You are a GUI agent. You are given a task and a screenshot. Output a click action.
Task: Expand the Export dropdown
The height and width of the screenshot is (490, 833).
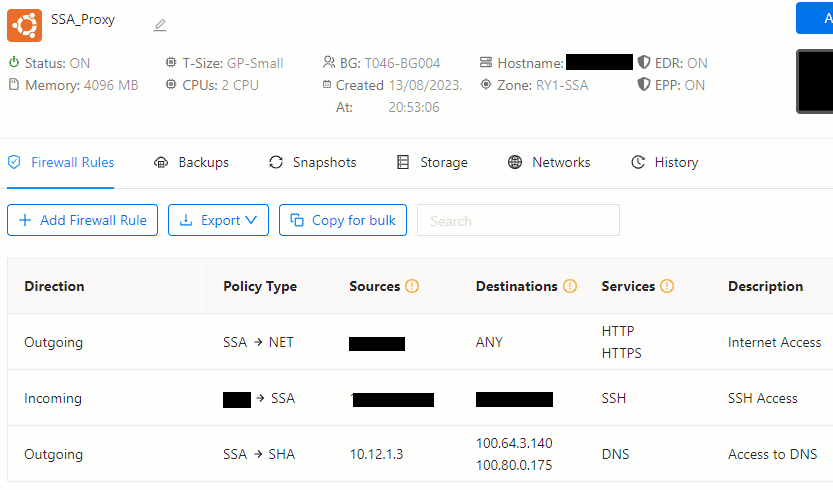(x=218, y=220)
